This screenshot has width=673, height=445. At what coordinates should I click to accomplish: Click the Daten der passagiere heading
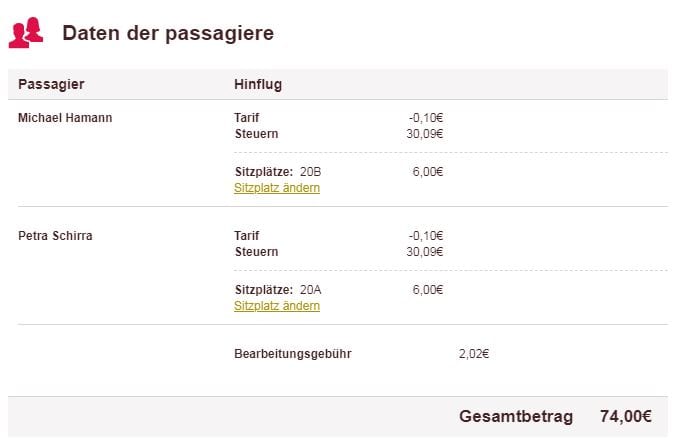tap(167, 33)
